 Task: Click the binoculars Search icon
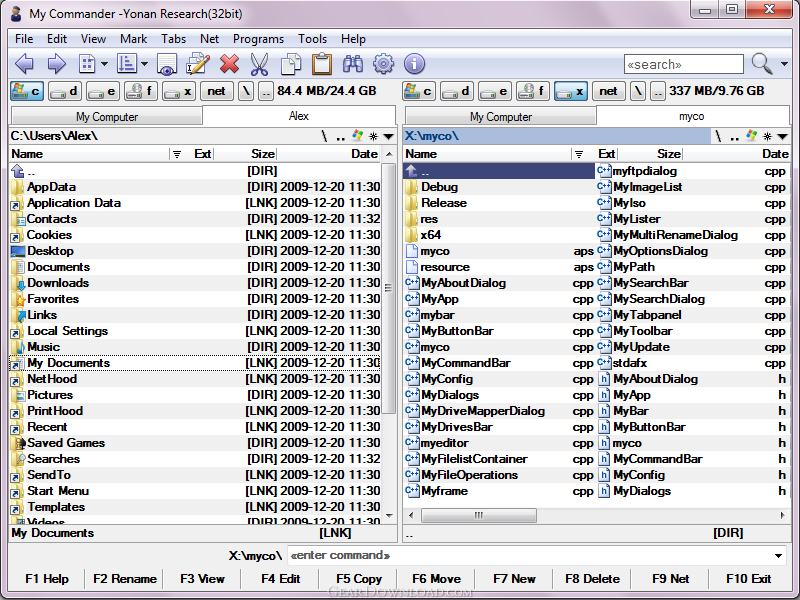point(353,64)
